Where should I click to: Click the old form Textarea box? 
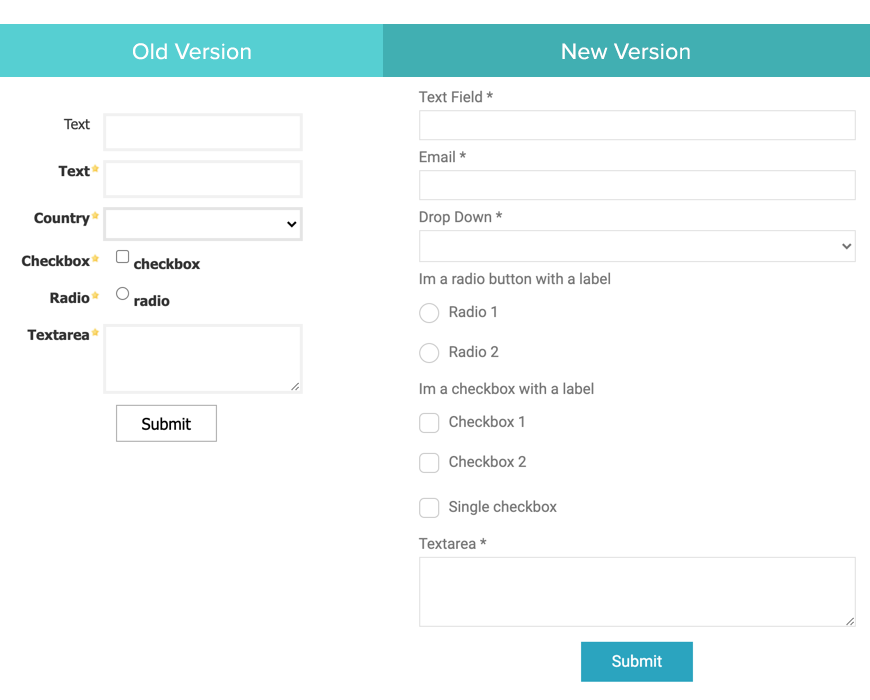coord(203,358)
